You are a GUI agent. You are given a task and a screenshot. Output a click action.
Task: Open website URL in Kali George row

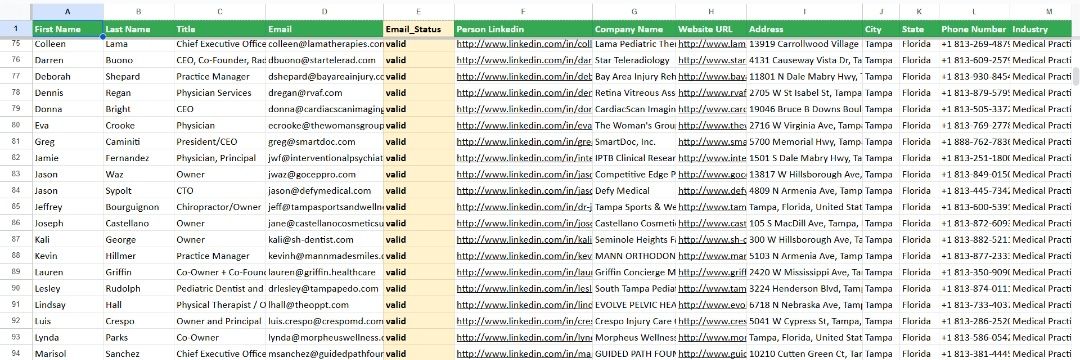click(712, 240)
